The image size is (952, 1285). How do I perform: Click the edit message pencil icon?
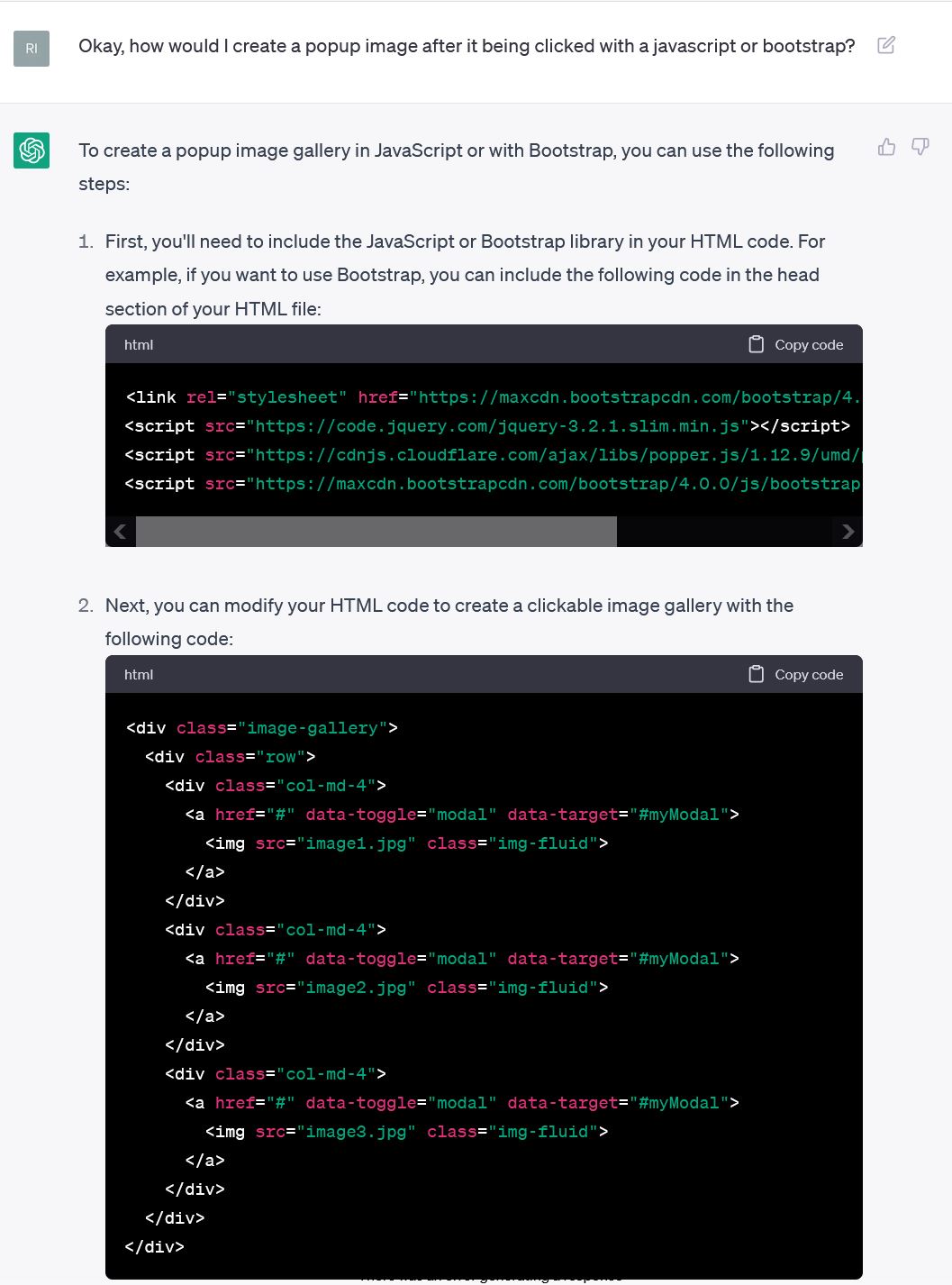pyautogui.click(x=886, y=45)
